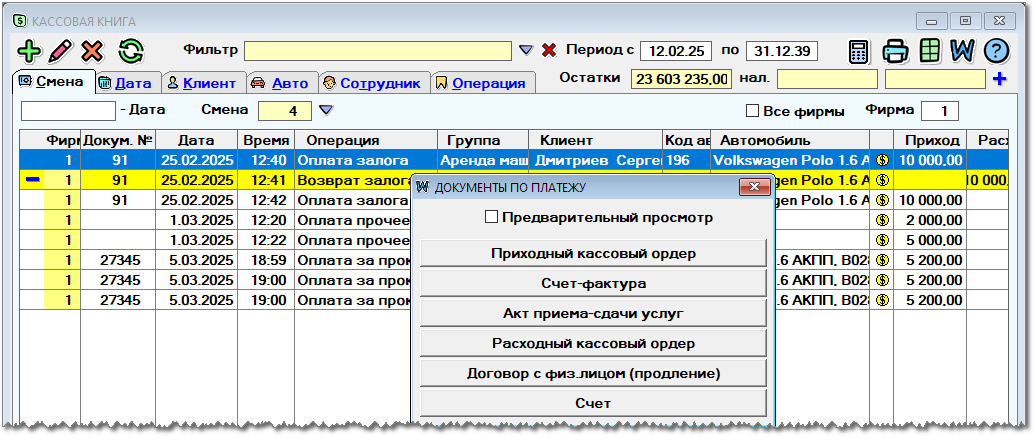Click the Остатки field 23 603 235,00

[x=681, y=79]
